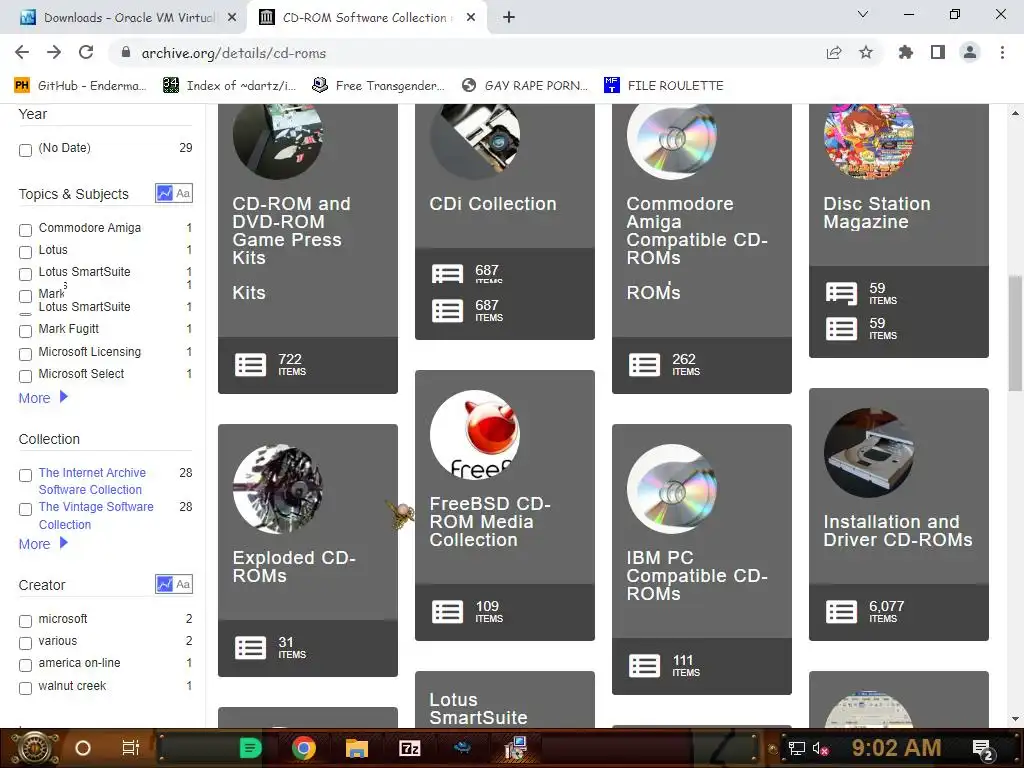Tick the walnut creek creator checkbox
The image size is (1024, 768).
(25, 688)
